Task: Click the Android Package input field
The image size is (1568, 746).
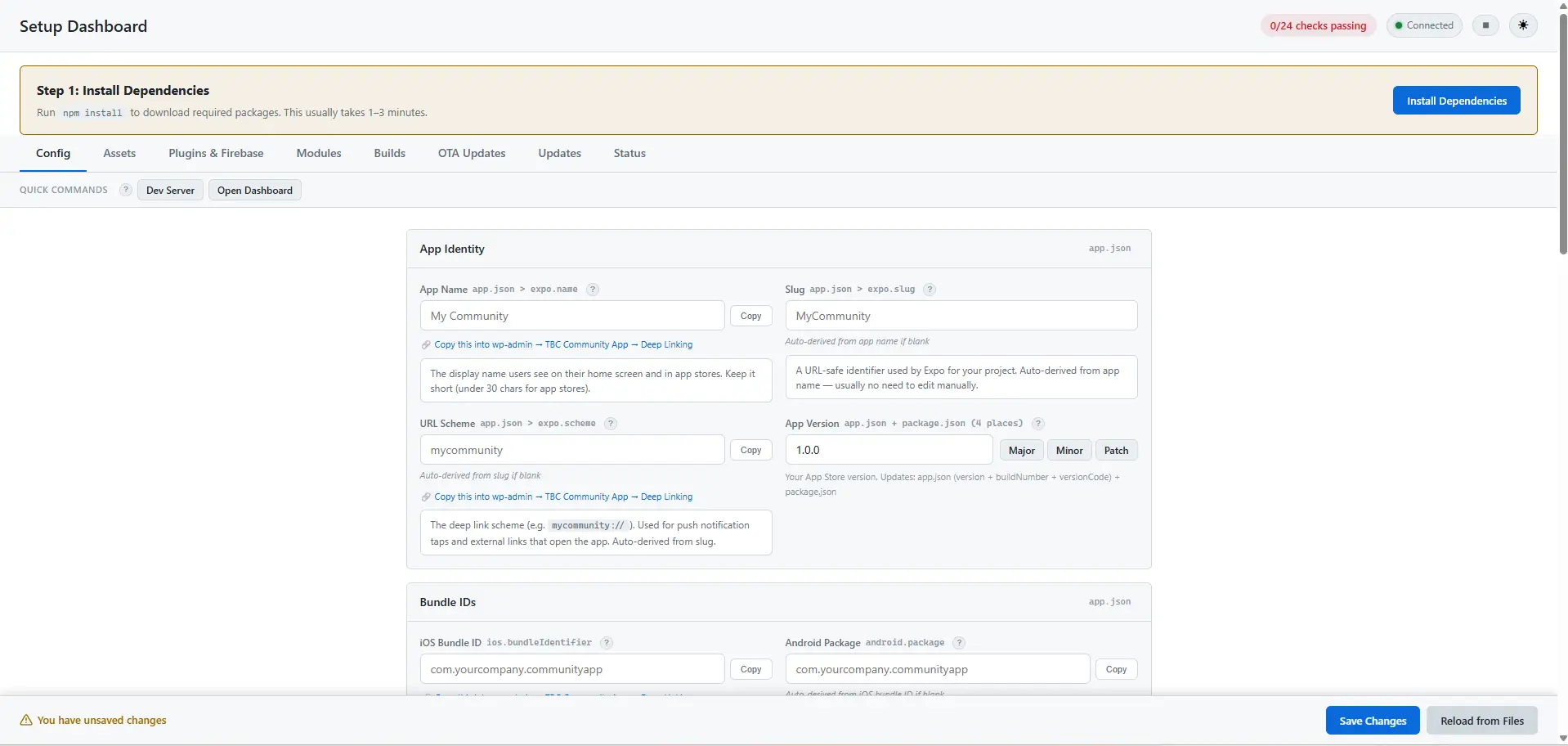Action: pos(936,669)
